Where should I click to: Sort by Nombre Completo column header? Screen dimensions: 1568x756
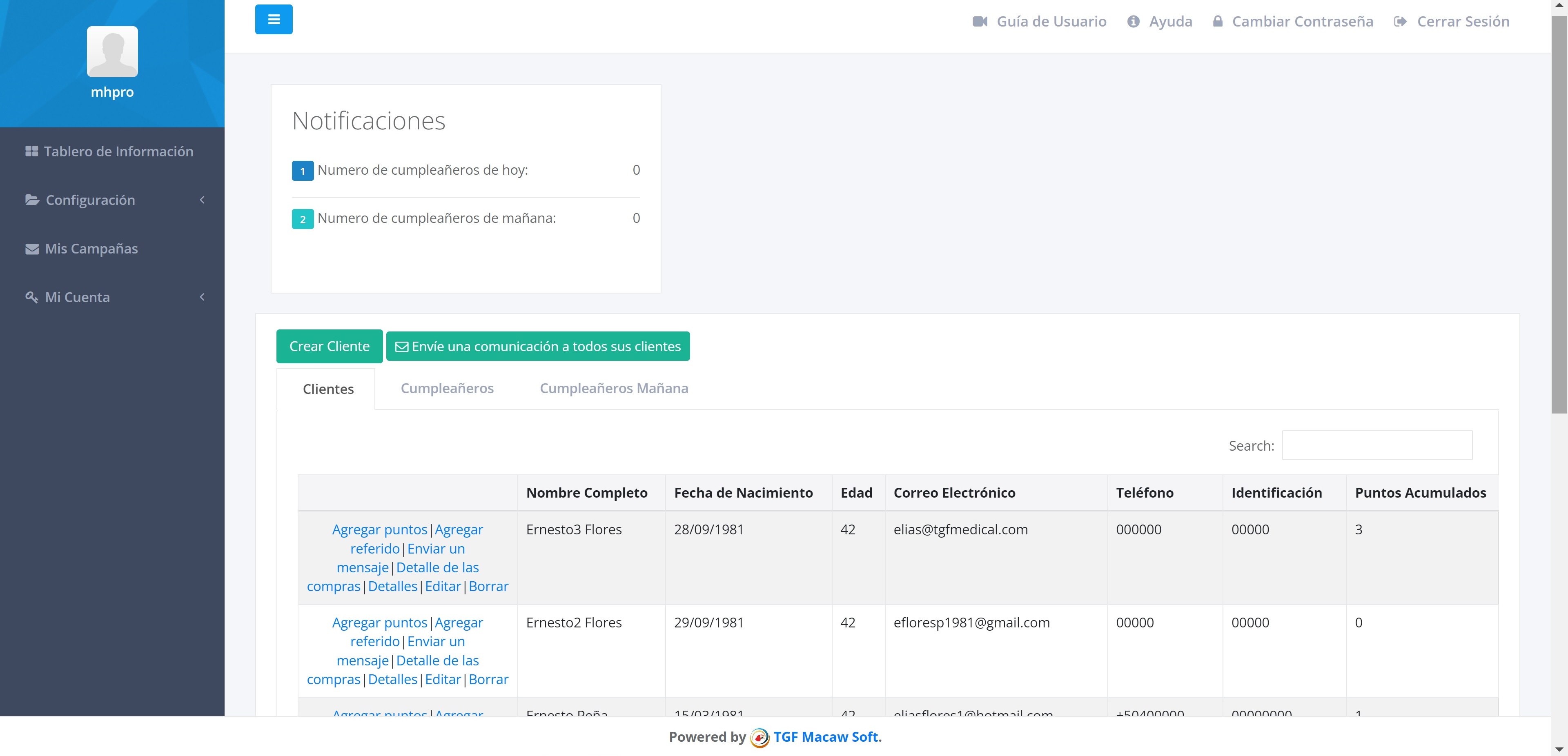(x=586, y=493)
